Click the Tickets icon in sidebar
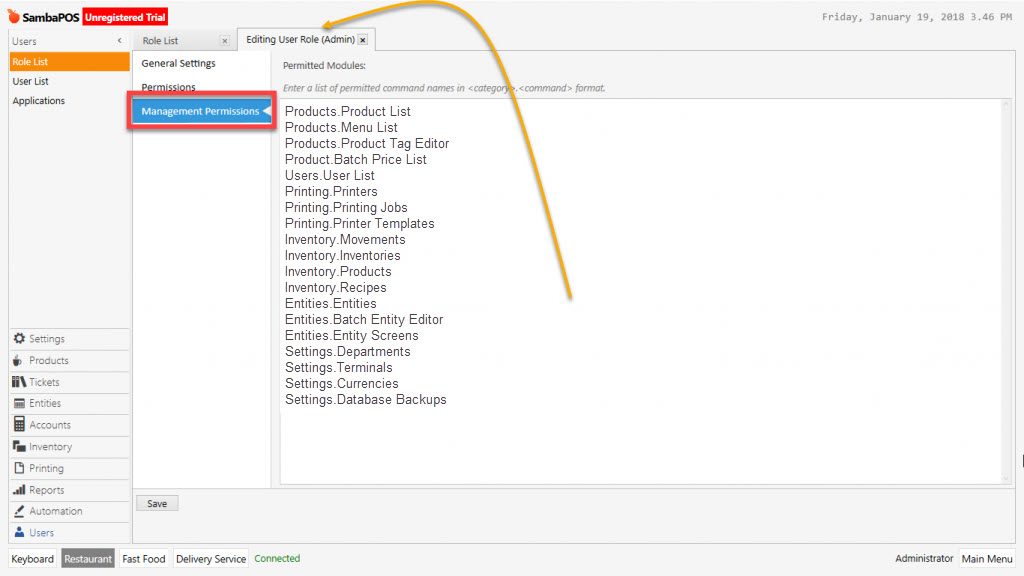This screenshot has width=1024, height=576. [18, 382]
